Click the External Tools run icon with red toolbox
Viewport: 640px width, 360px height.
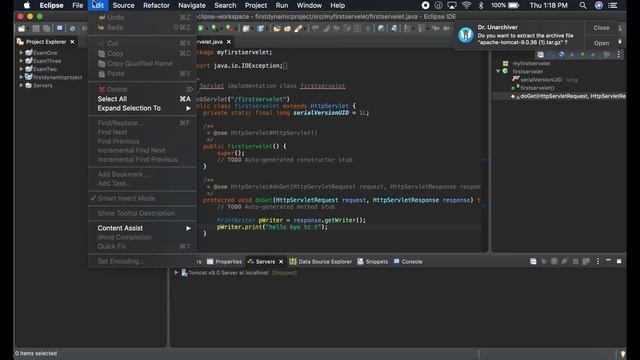click(230, 29)
